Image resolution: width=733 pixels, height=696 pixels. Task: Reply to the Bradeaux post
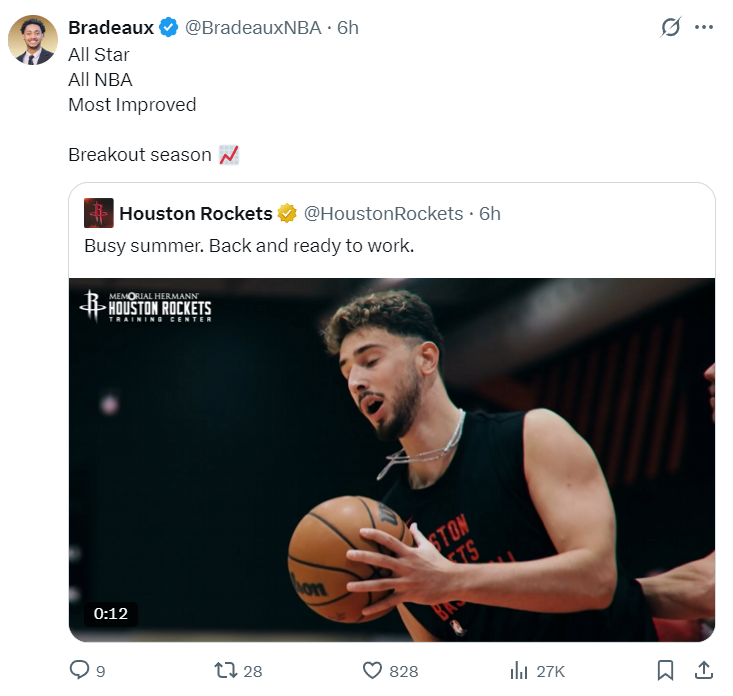coord(80,670)
